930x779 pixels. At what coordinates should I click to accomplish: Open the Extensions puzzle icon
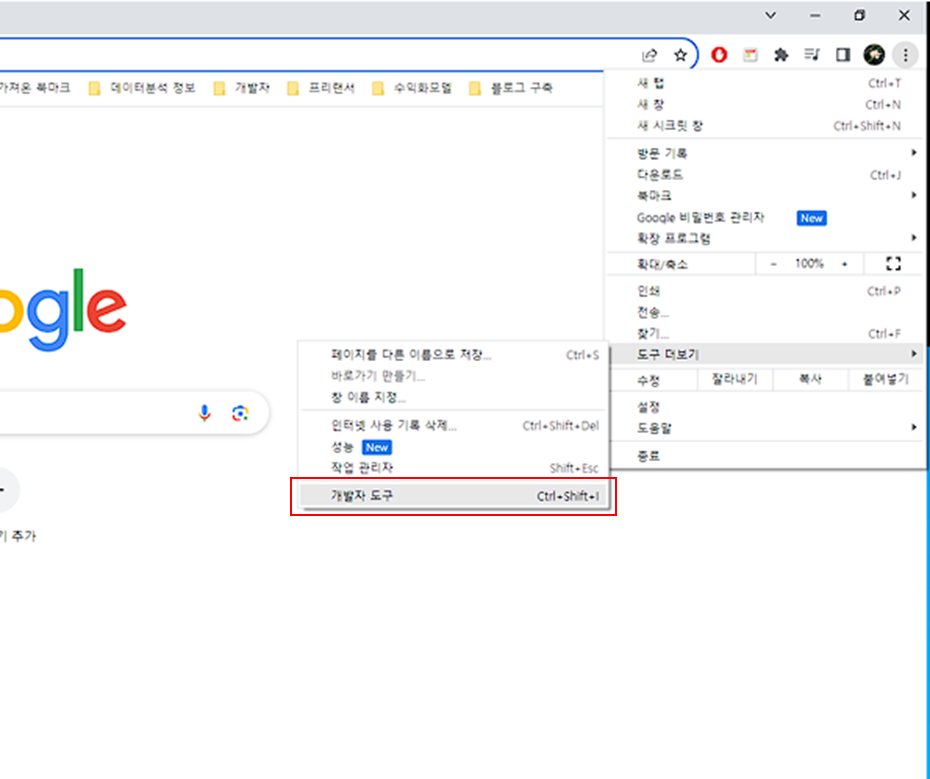click(781, 55)
